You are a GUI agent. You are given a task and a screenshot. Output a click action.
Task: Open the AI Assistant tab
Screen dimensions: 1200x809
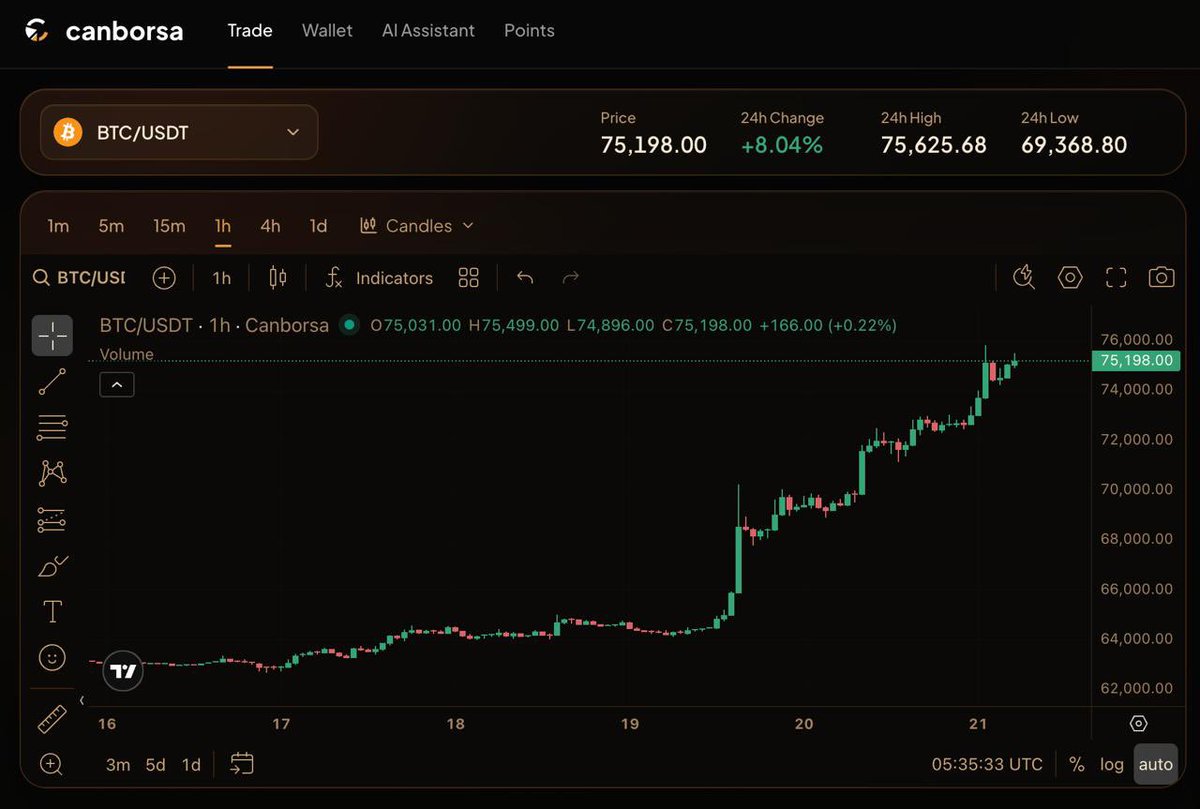[x=428, y=31]
